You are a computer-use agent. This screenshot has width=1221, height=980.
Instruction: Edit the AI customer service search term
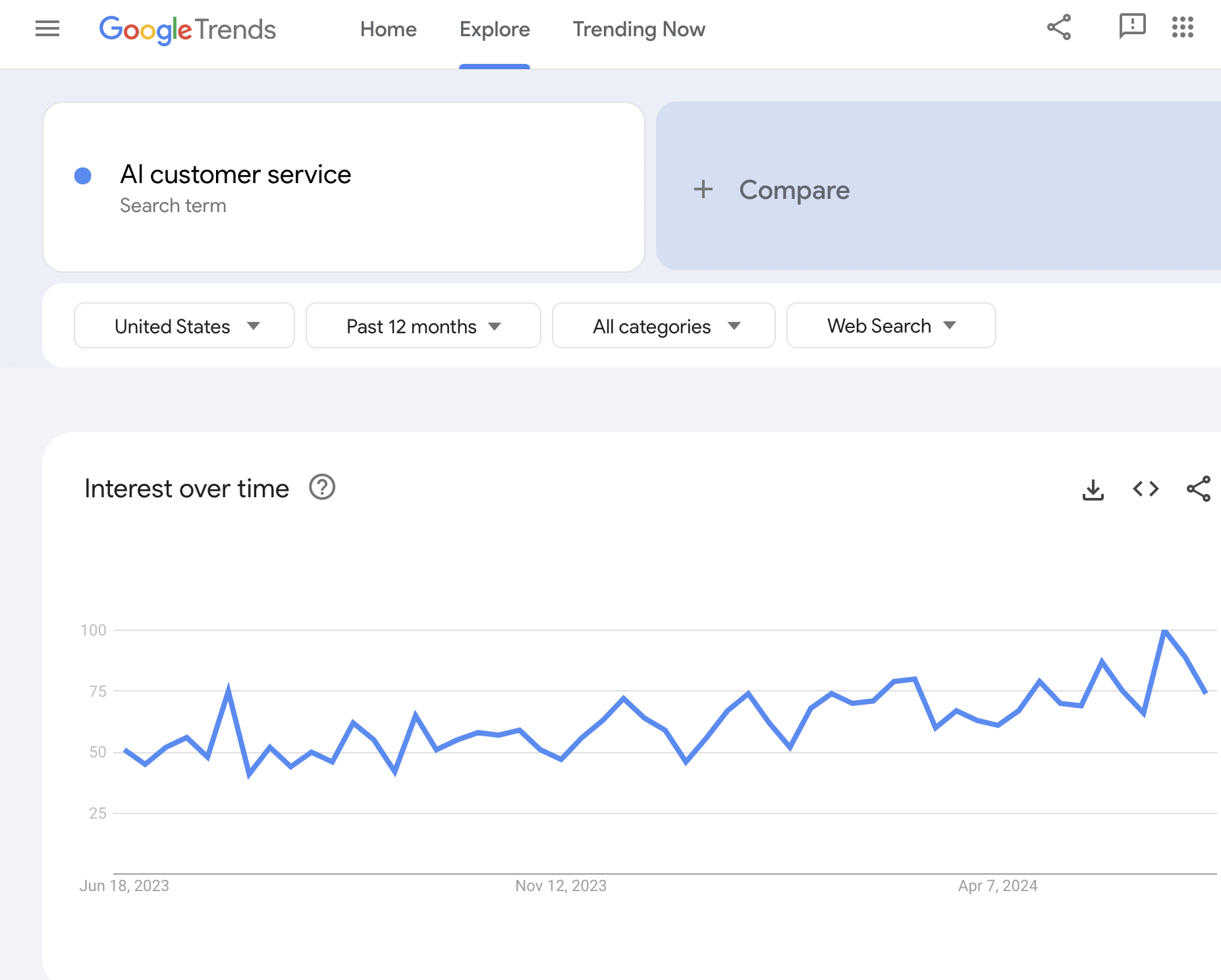236,175
